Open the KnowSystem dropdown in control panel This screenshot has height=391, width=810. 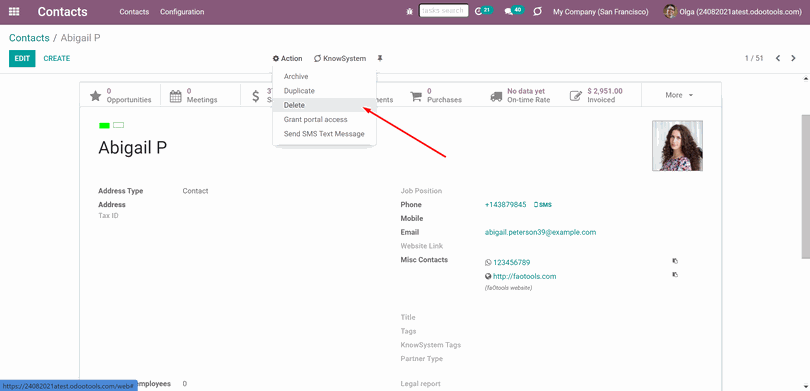(x=340, y=58)
